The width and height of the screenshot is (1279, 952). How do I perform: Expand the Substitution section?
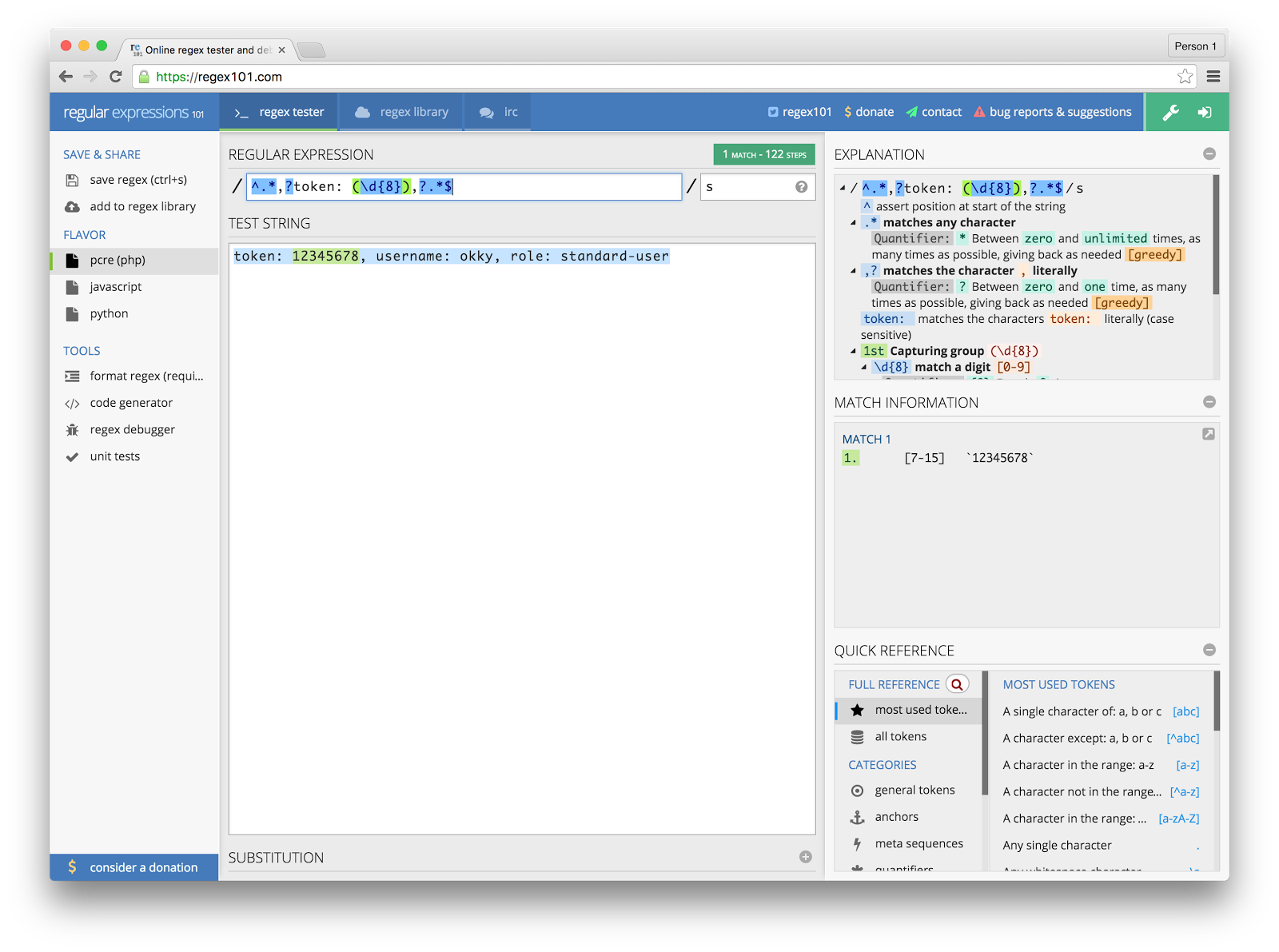805,857
